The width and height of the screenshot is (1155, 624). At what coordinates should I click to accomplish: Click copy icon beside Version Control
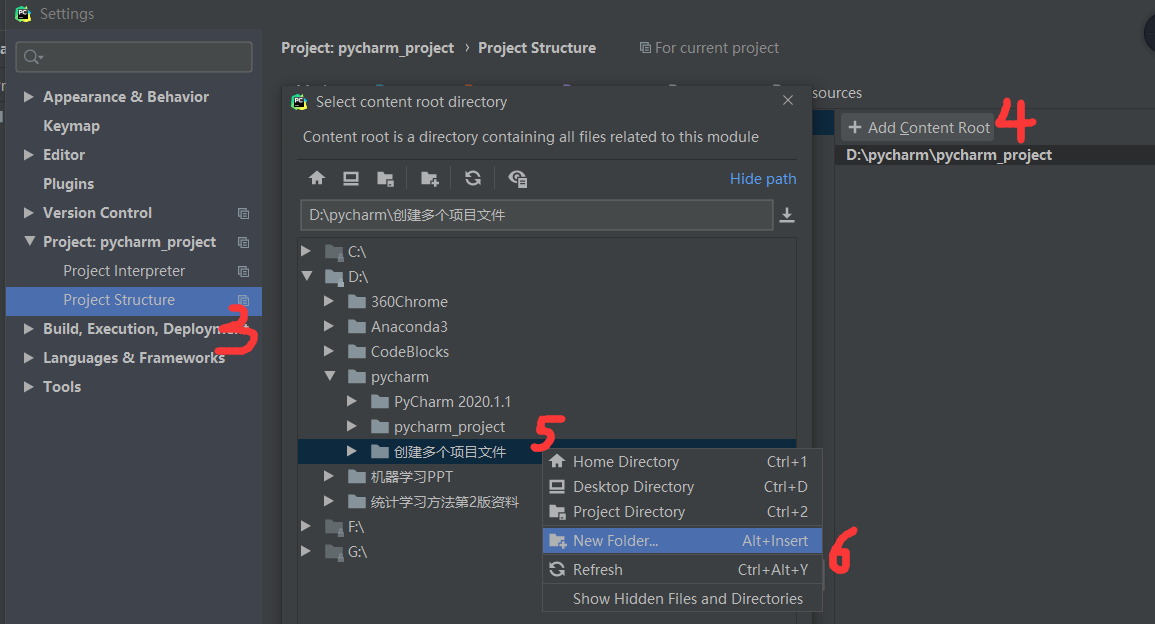[x=243, y=213]
